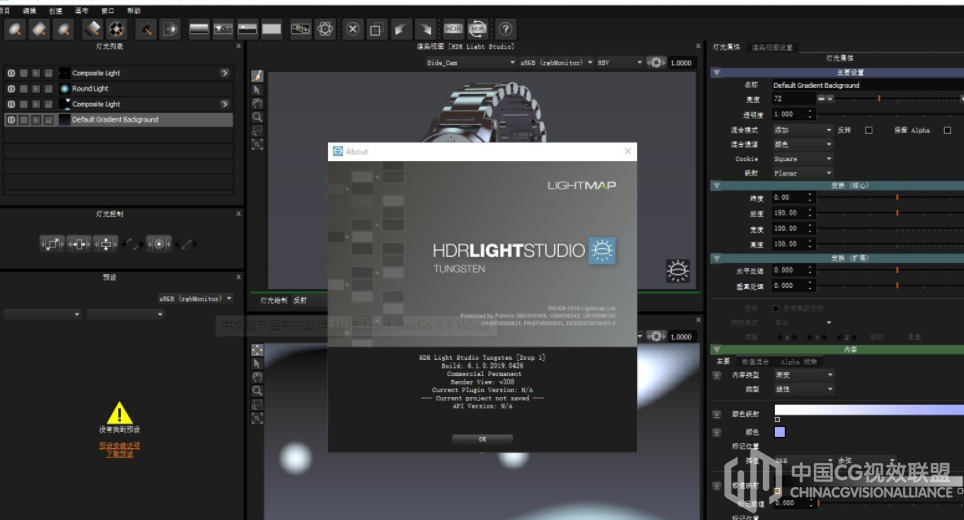964x520 pixels.
Task: Click the undo arrow in toolbar
Action: (x=401, y=29)
